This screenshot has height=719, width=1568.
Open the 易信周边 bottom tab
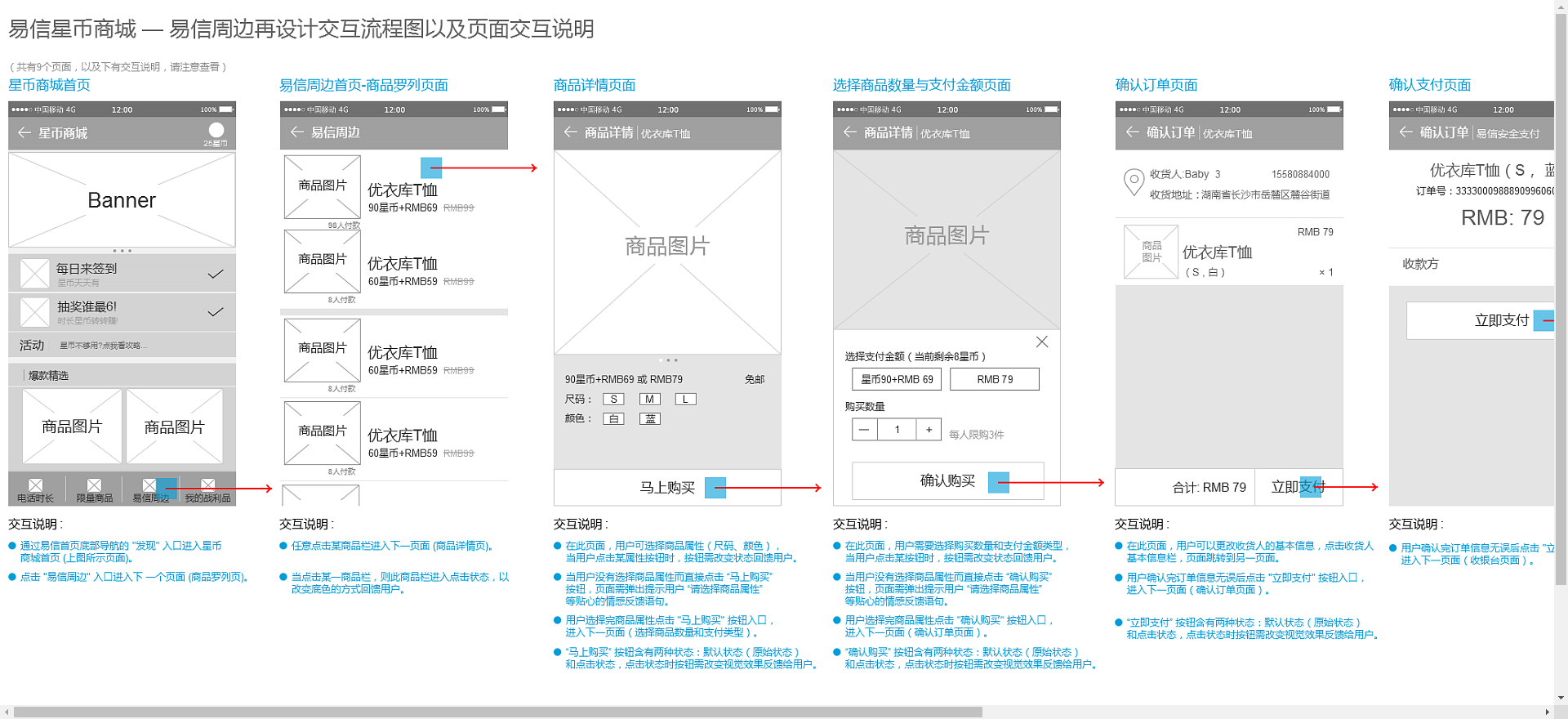coord(151,490)
